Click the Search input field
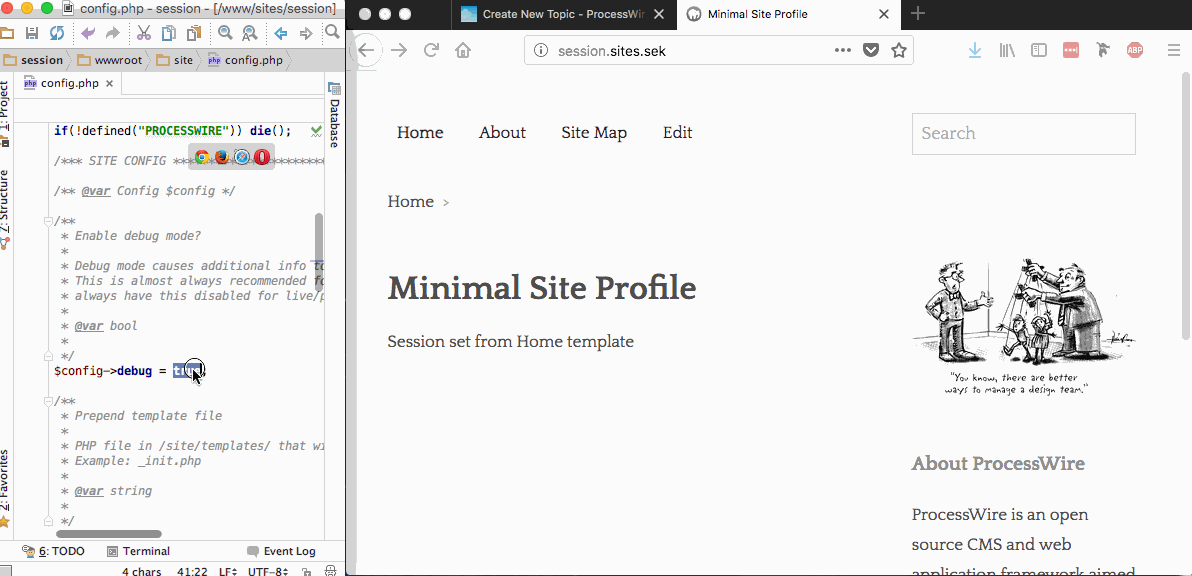Screen dimensions: 1192x576 click(1023, 134)
